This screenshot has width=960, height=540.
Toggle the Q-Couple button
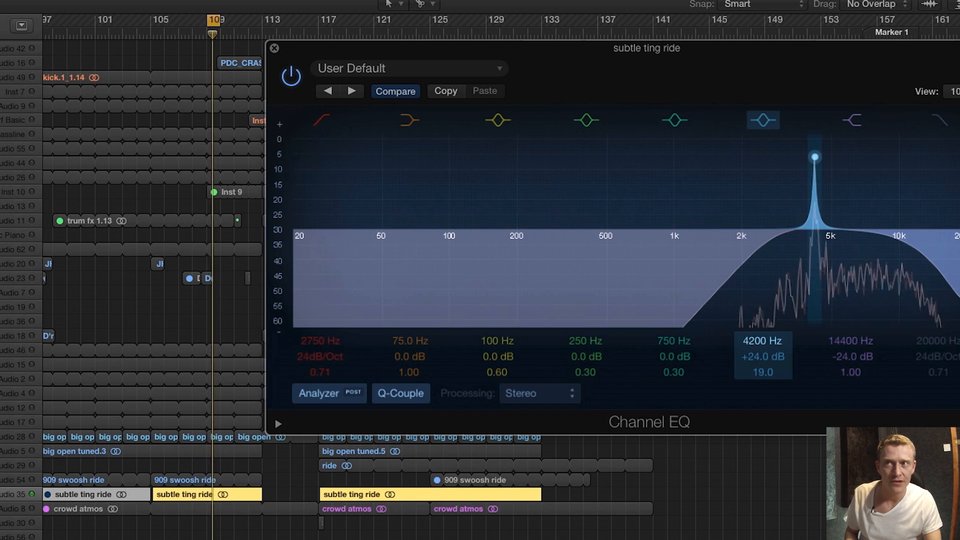tap(400, 393)
